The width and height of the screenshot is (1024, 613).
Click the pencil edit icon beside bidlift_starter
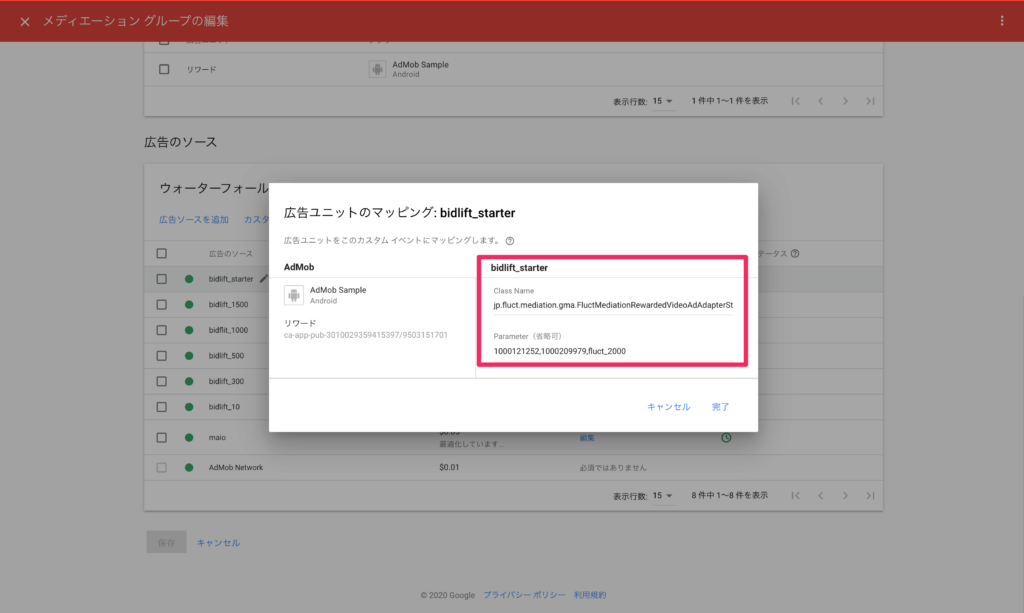[x=263, y=279]
